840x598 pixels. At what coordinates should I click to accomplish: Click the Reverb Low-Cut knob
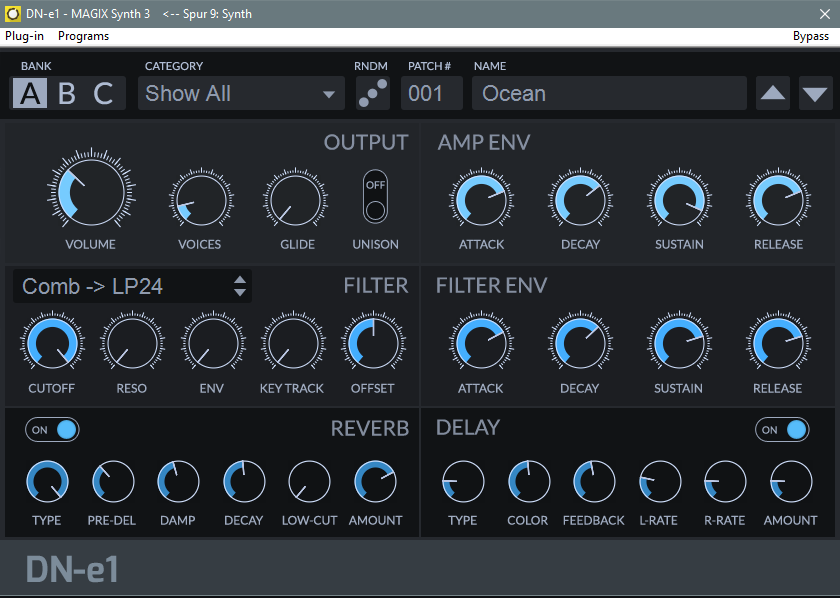[310, 482]
